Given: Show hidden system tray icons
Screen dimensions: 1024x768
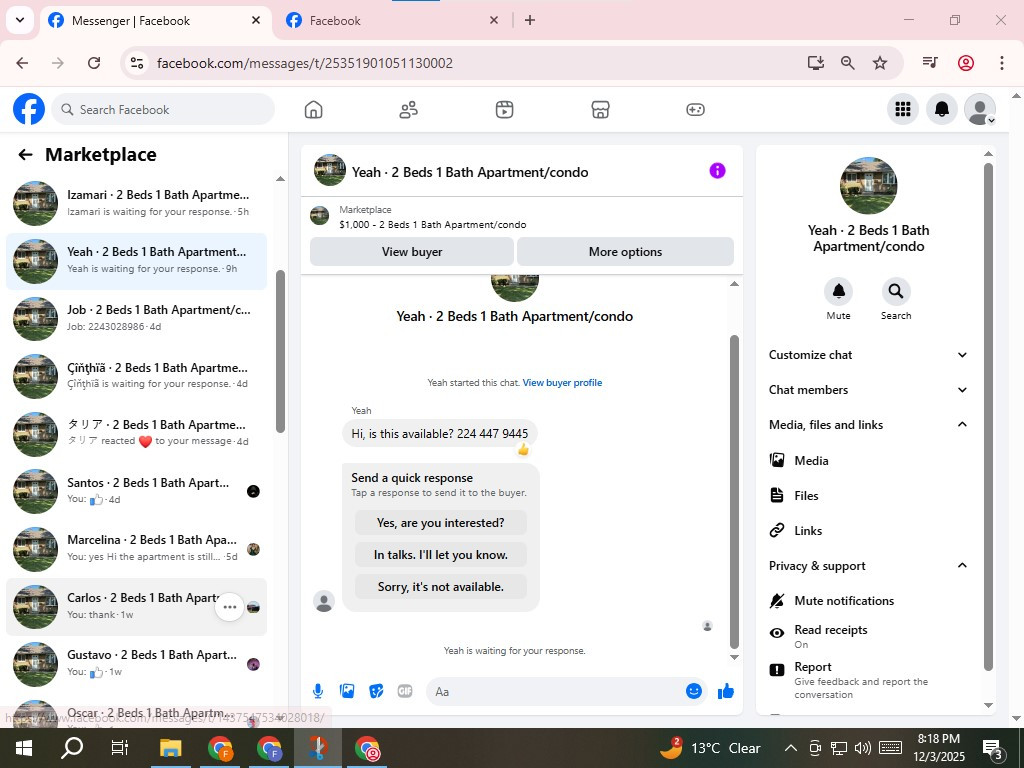Looking at the screenshot, I should (x=790, y=748).
